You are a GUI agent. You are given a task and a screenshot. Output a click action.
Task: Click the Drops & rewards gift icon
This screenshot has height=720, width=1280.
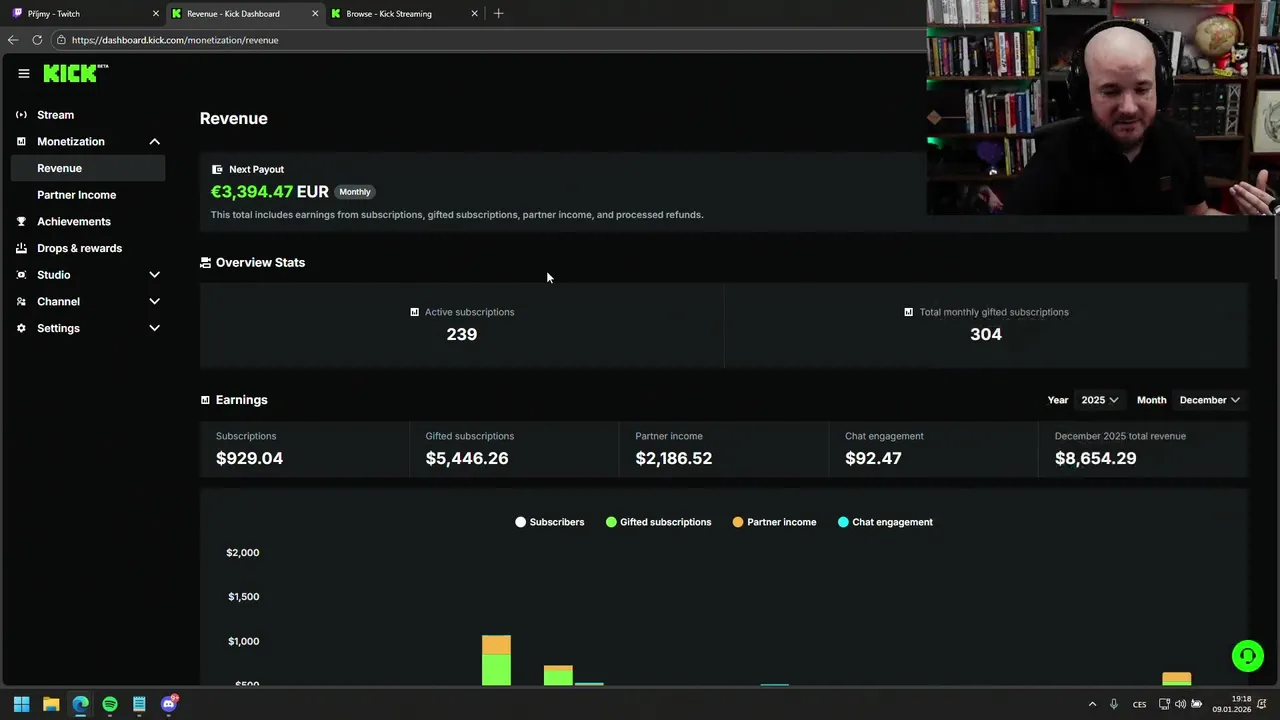21,248
